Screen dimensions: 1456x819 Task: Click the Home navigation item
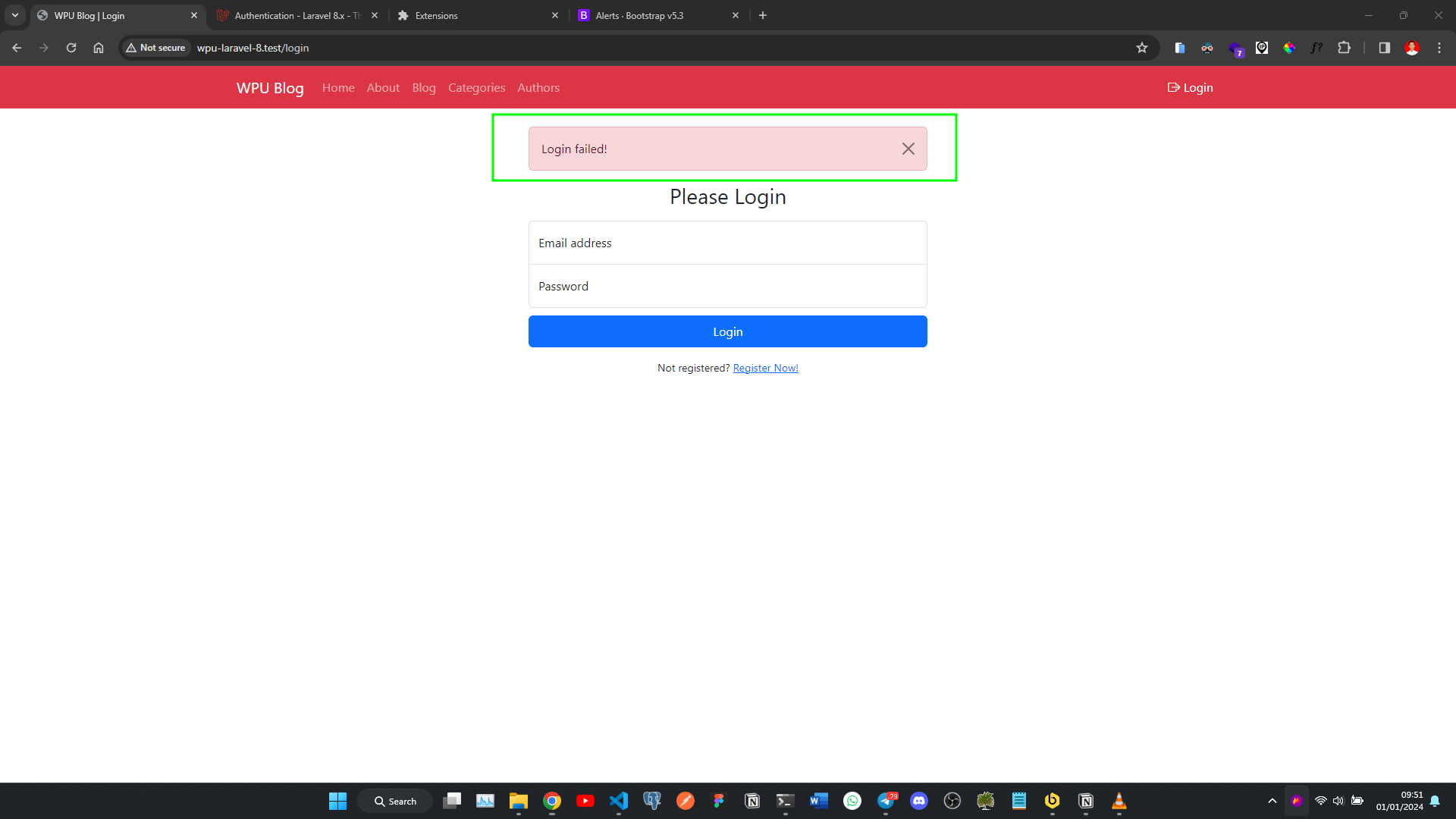click(x=338, y=87)
